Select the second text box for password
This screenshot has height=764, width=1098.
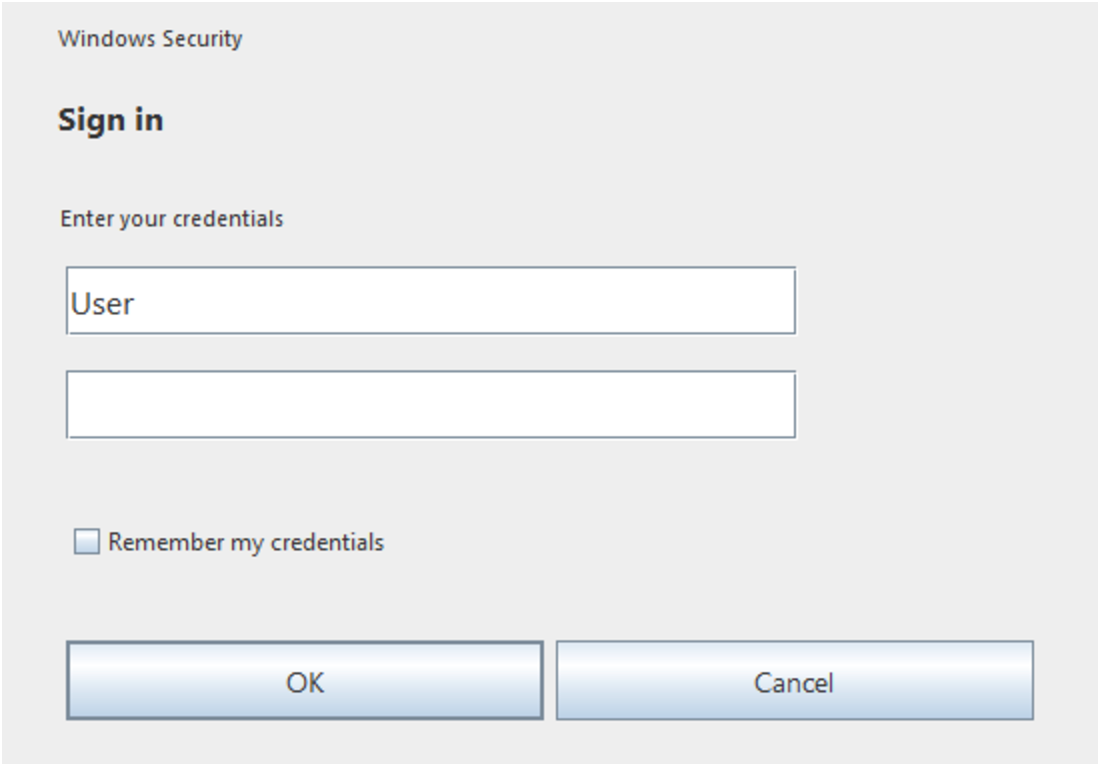[431, 405]
